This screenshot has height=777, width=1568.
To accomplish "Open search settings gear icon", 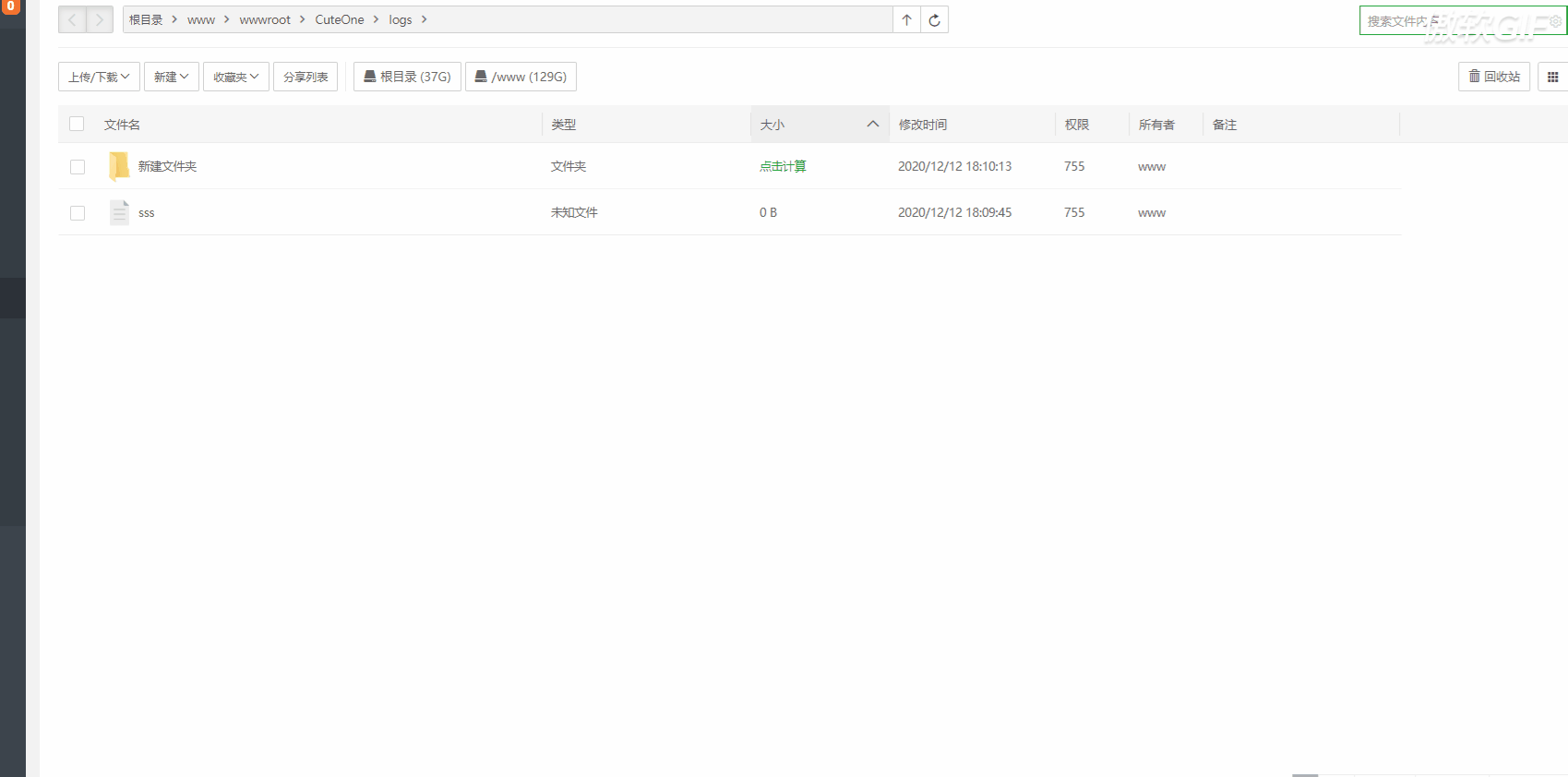I will point(1555,20).
